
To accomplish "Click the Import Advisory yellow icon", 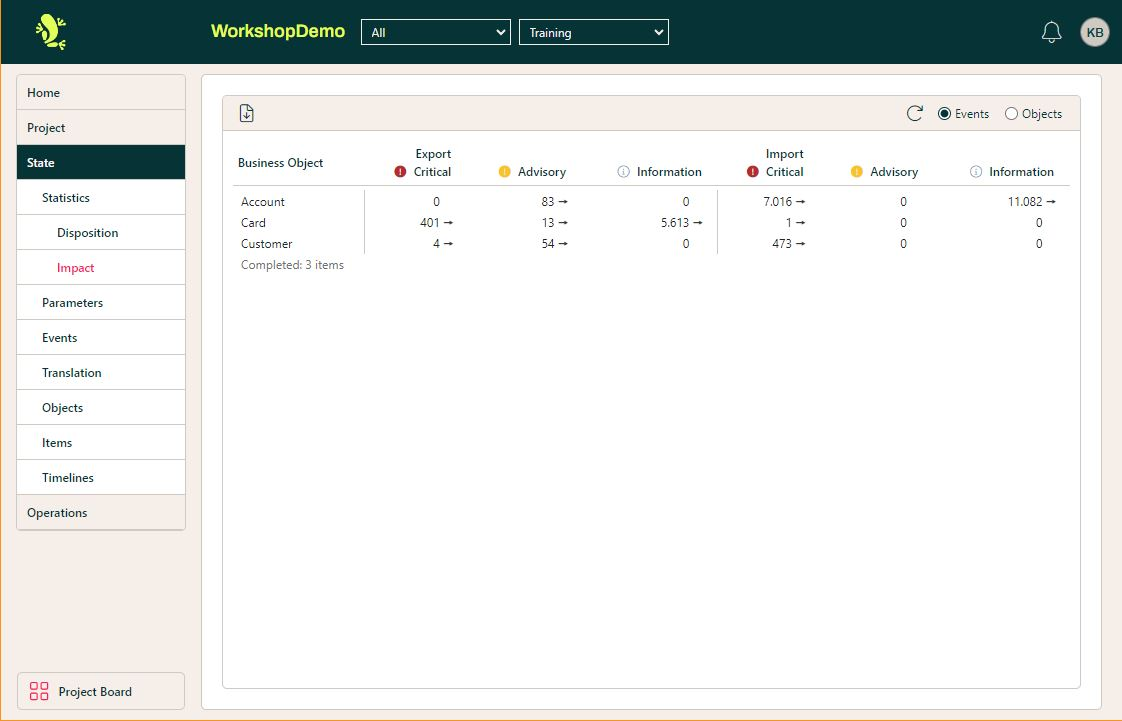I will point(857,172).
